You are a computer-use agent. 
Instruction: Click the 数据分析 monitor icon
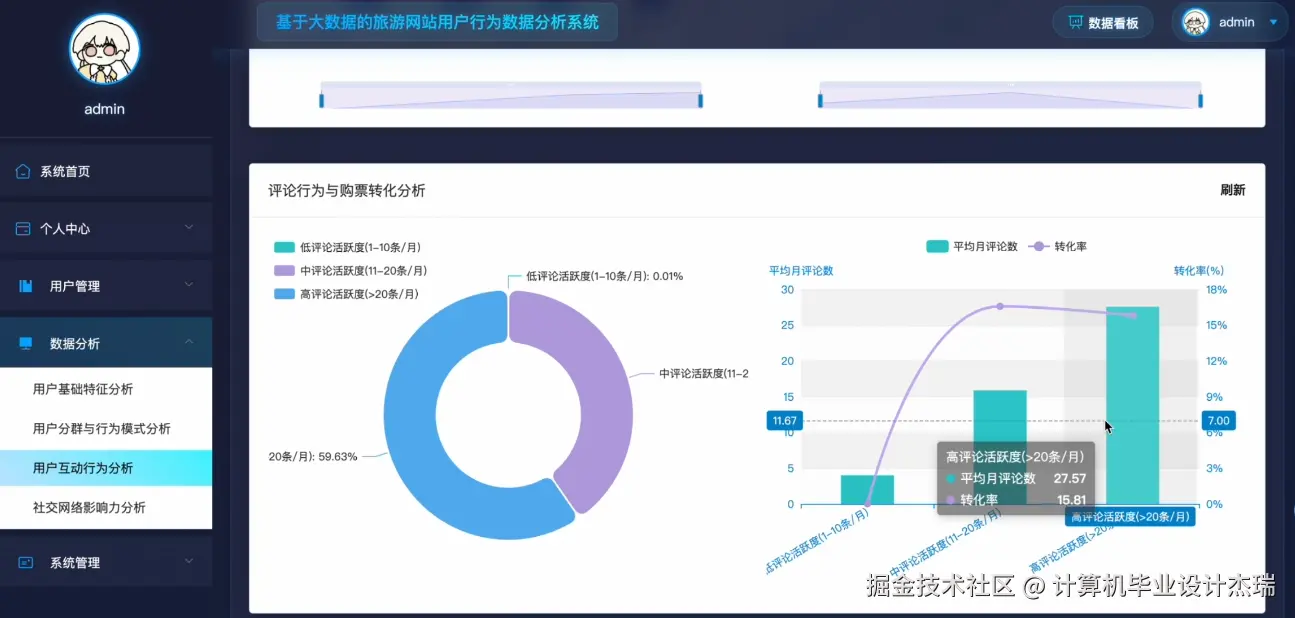(26, 341)
